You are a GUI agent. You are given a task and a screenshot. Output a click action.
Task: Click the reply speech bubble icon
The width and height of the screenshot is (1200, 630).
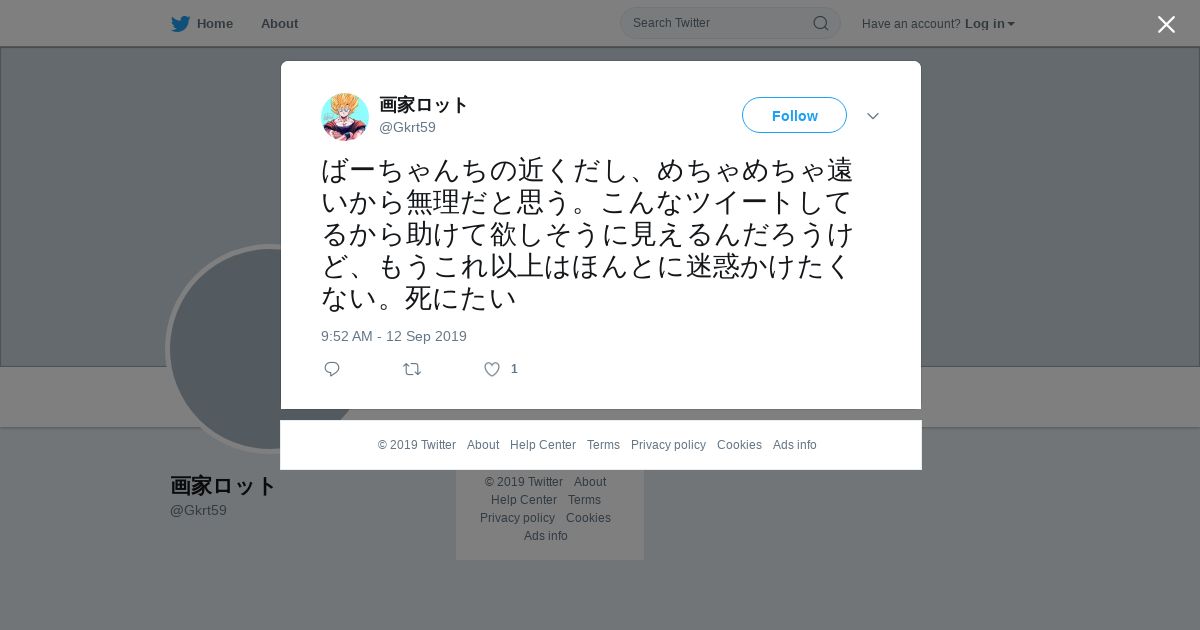pyautogui.click(x=332, y=369)
